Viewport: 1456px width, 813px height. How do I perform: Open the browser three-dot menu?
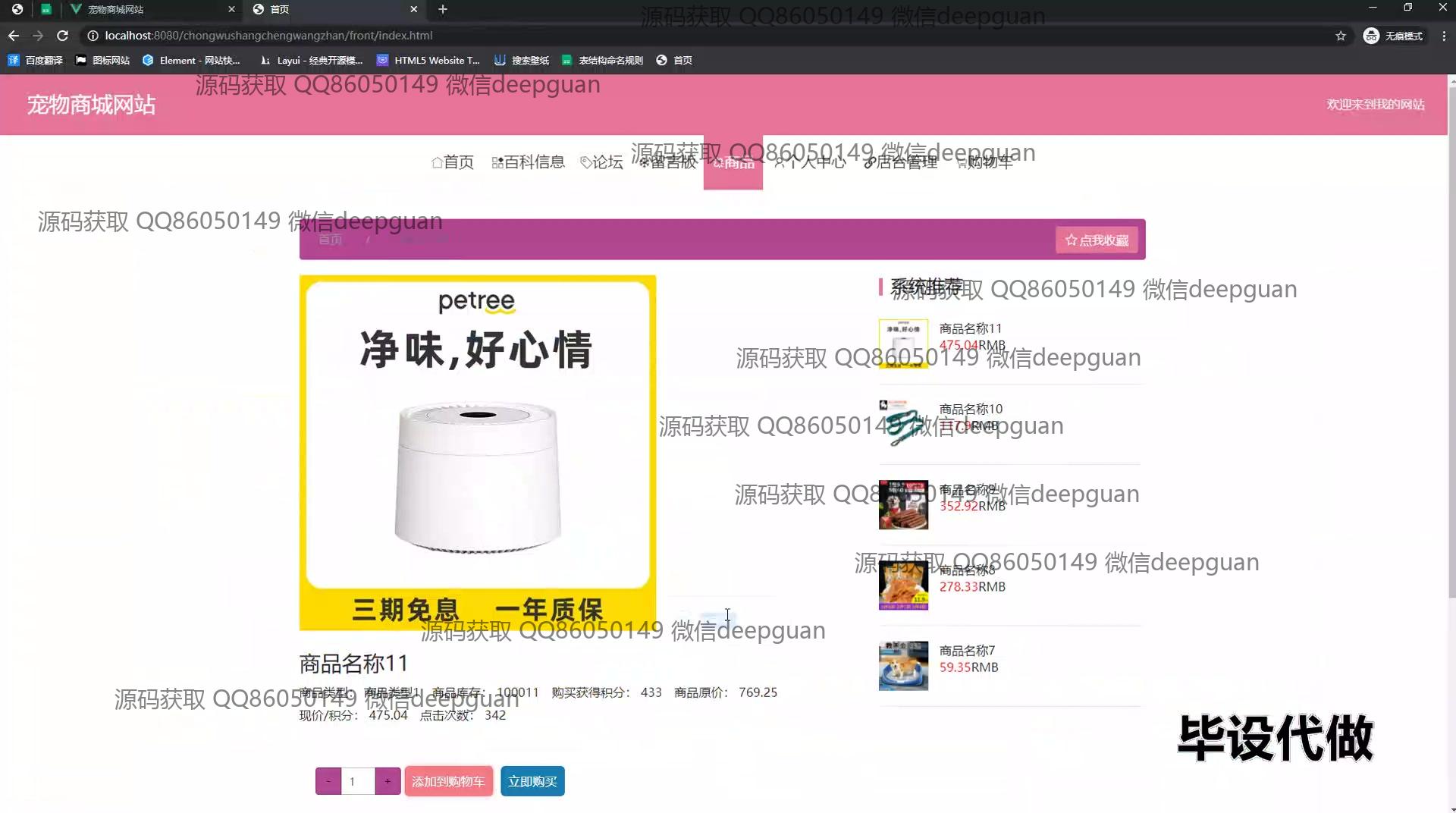pyautogui.click(x=1444, y=36)
